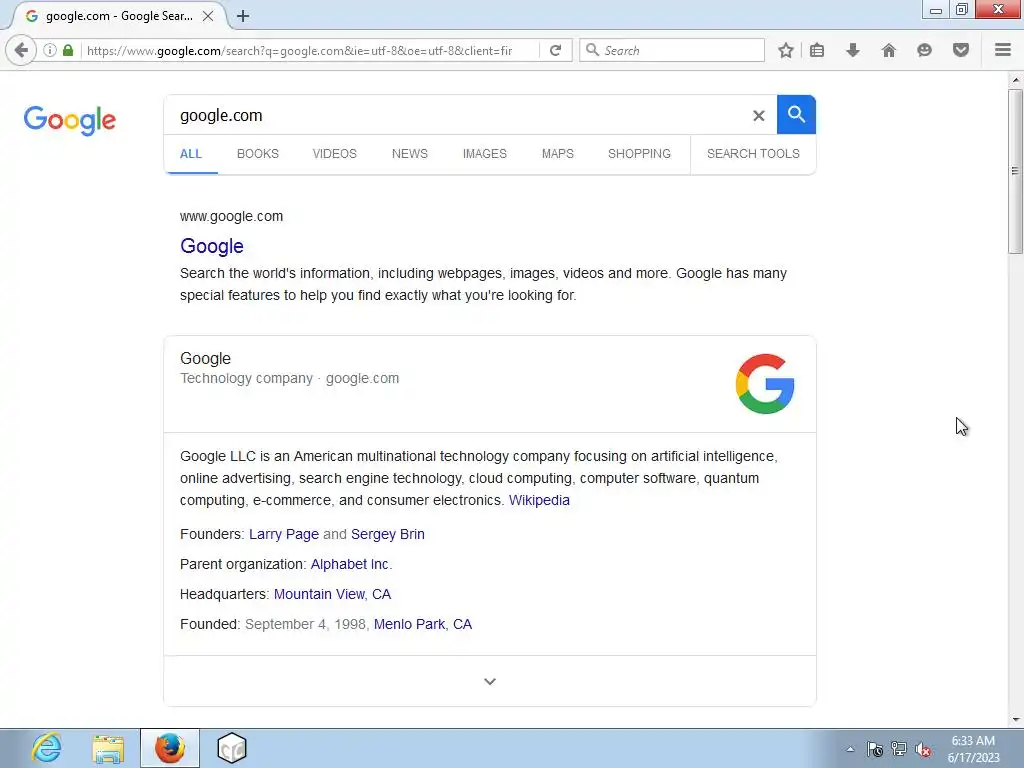The height and width of the screenshot is (768, 1024).
Task: Open the Google result title link
Action: click(x=212, y=246)
